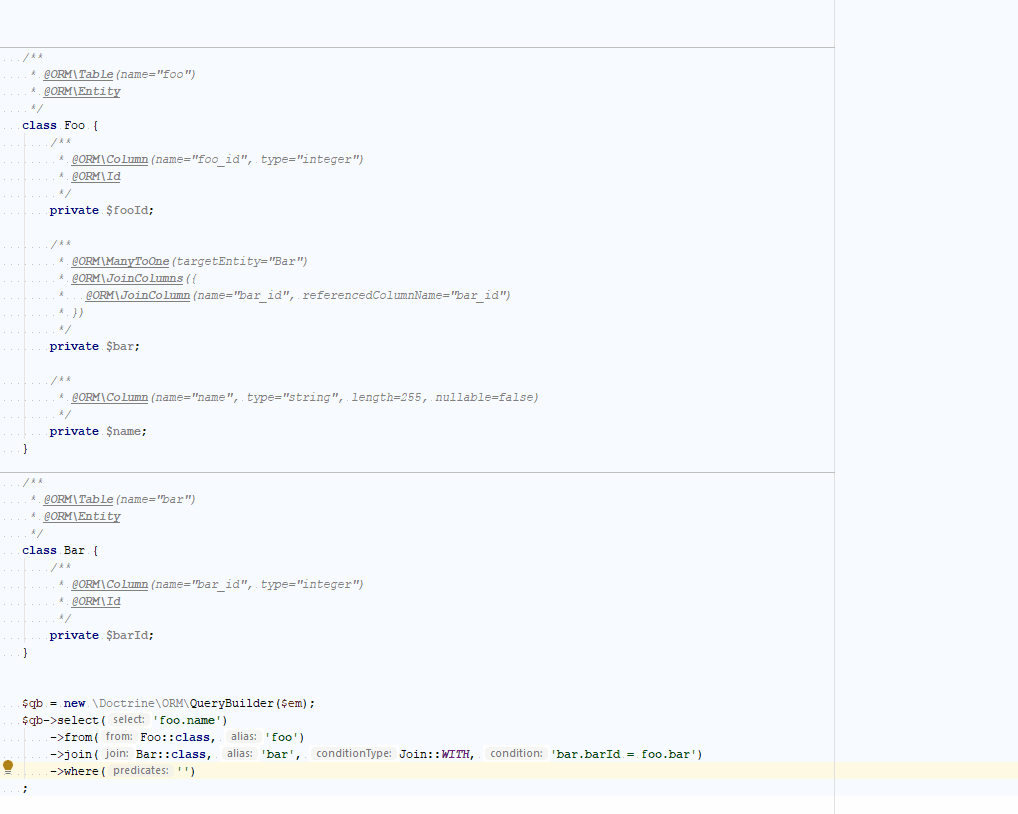1018x814 pixels.
Task: Click the $fooId property
Action: (x=128, y=210)
